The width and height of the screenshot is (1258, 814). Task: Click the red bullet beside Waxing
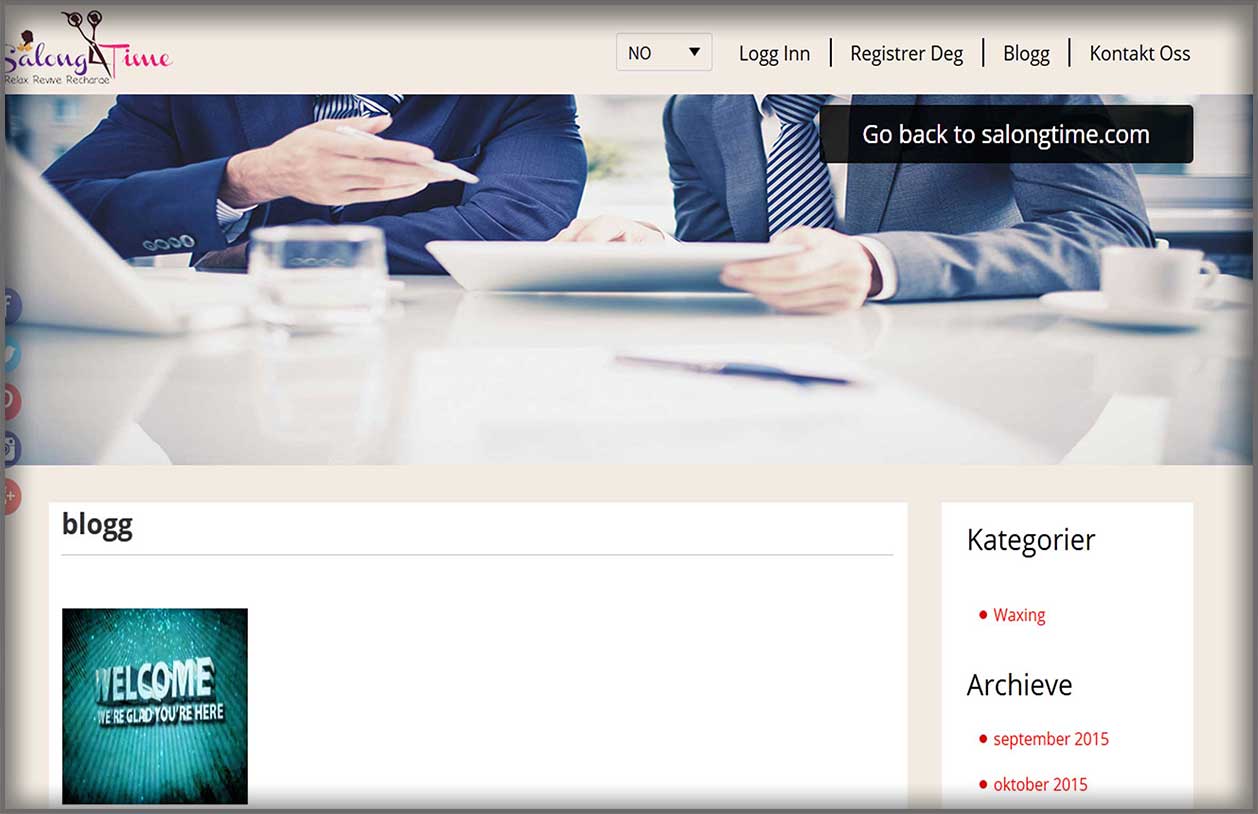pos(983,615)
